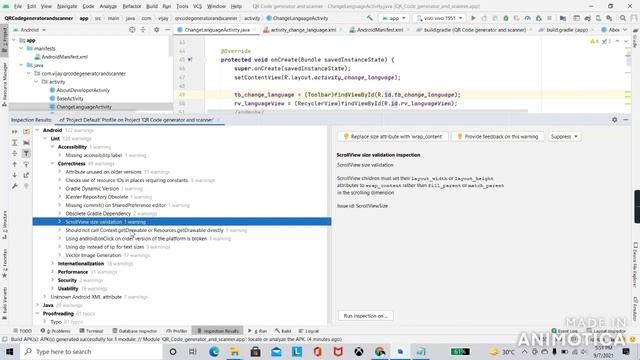
Task: Go to previous problem with up arrow
Action: (x=15, y=164)
